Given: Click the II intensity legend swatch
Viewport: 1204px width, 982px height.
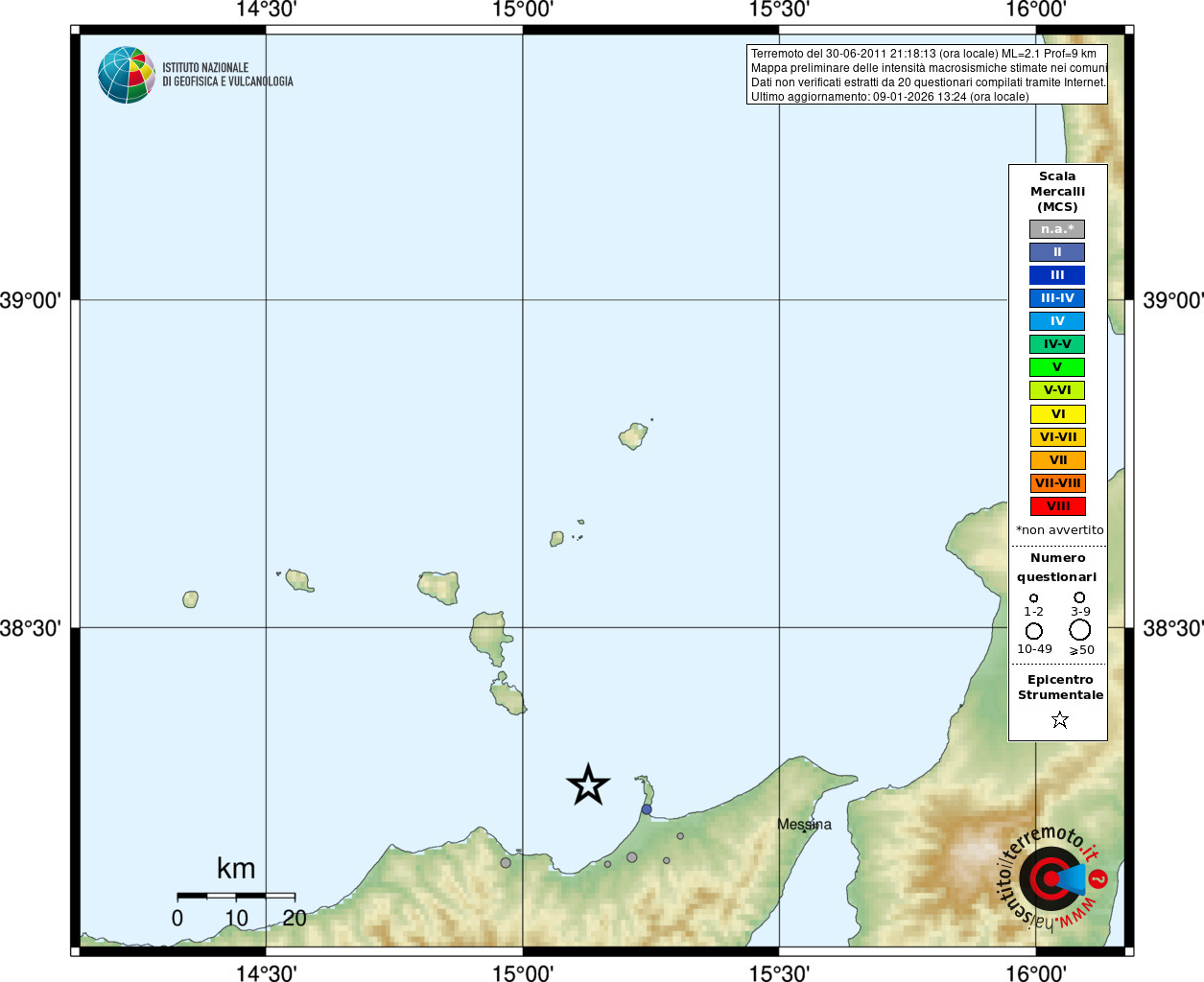Looking at the screenshot, I should point(1057,252).
